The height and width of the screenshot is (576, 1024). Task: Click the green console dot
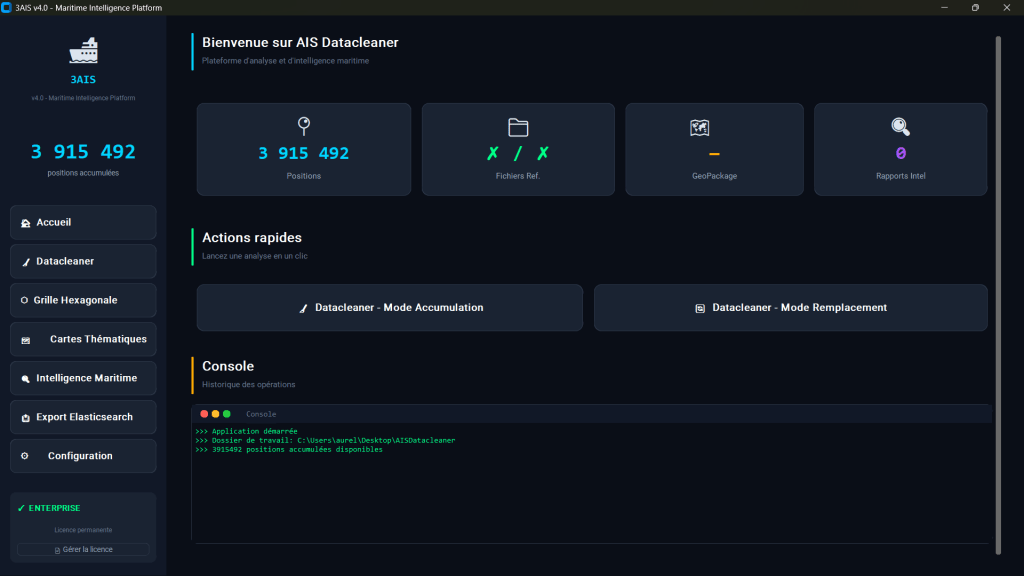tap(226, 414)
